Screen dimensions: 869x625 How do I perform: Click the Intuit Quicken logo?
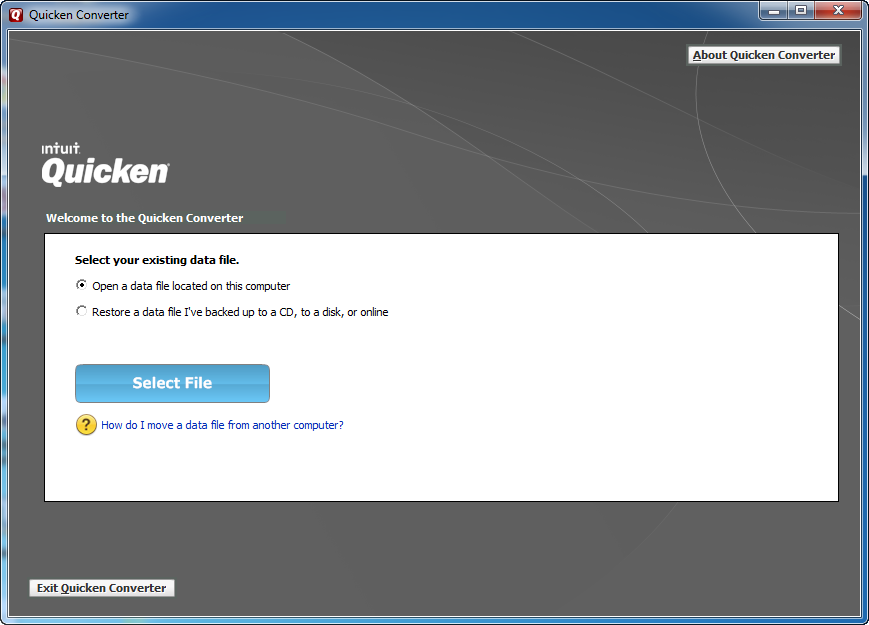coord(105,165)
